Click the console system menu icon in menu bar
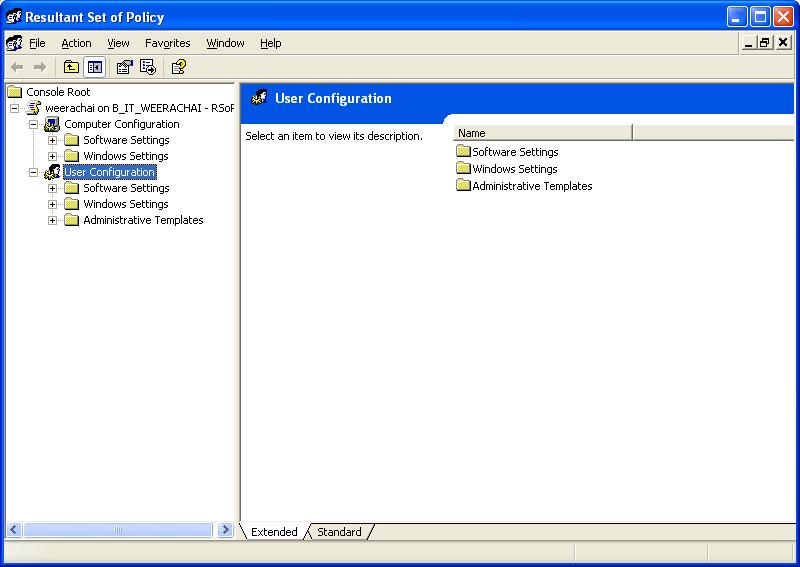This screenshot has height=567, width=800. (x=14, y=43)
